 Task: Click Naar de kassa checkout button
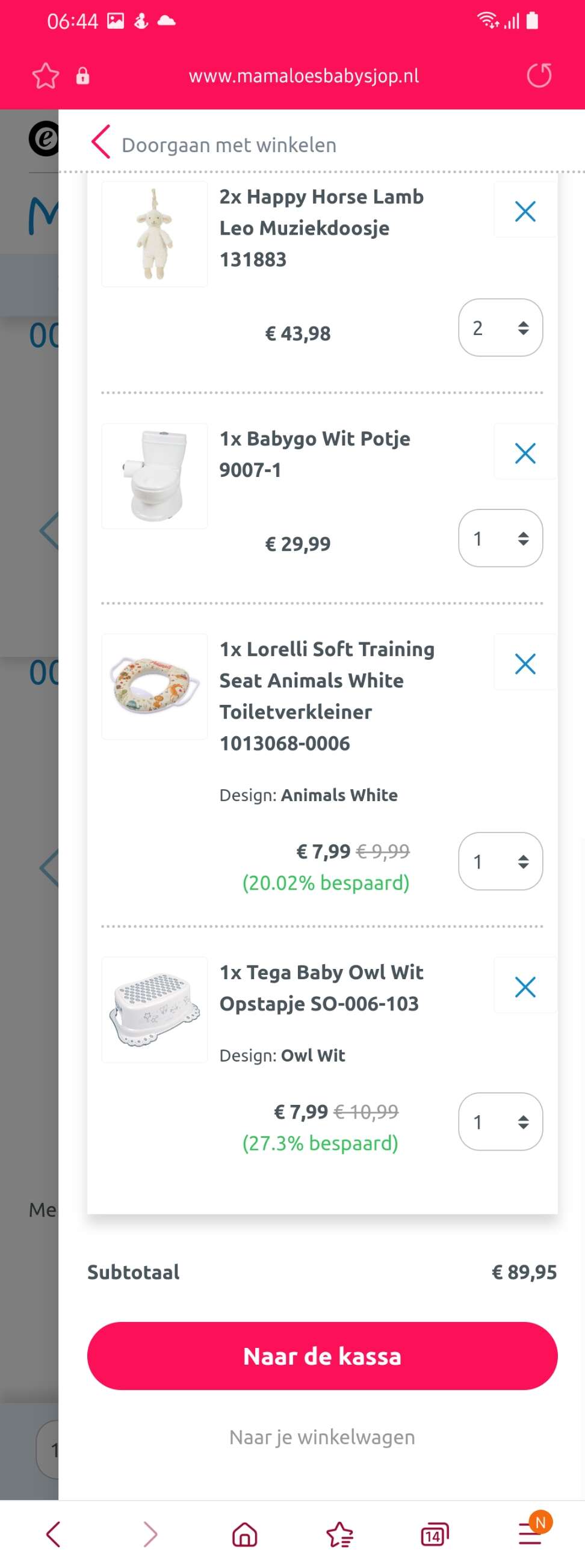323,1356
